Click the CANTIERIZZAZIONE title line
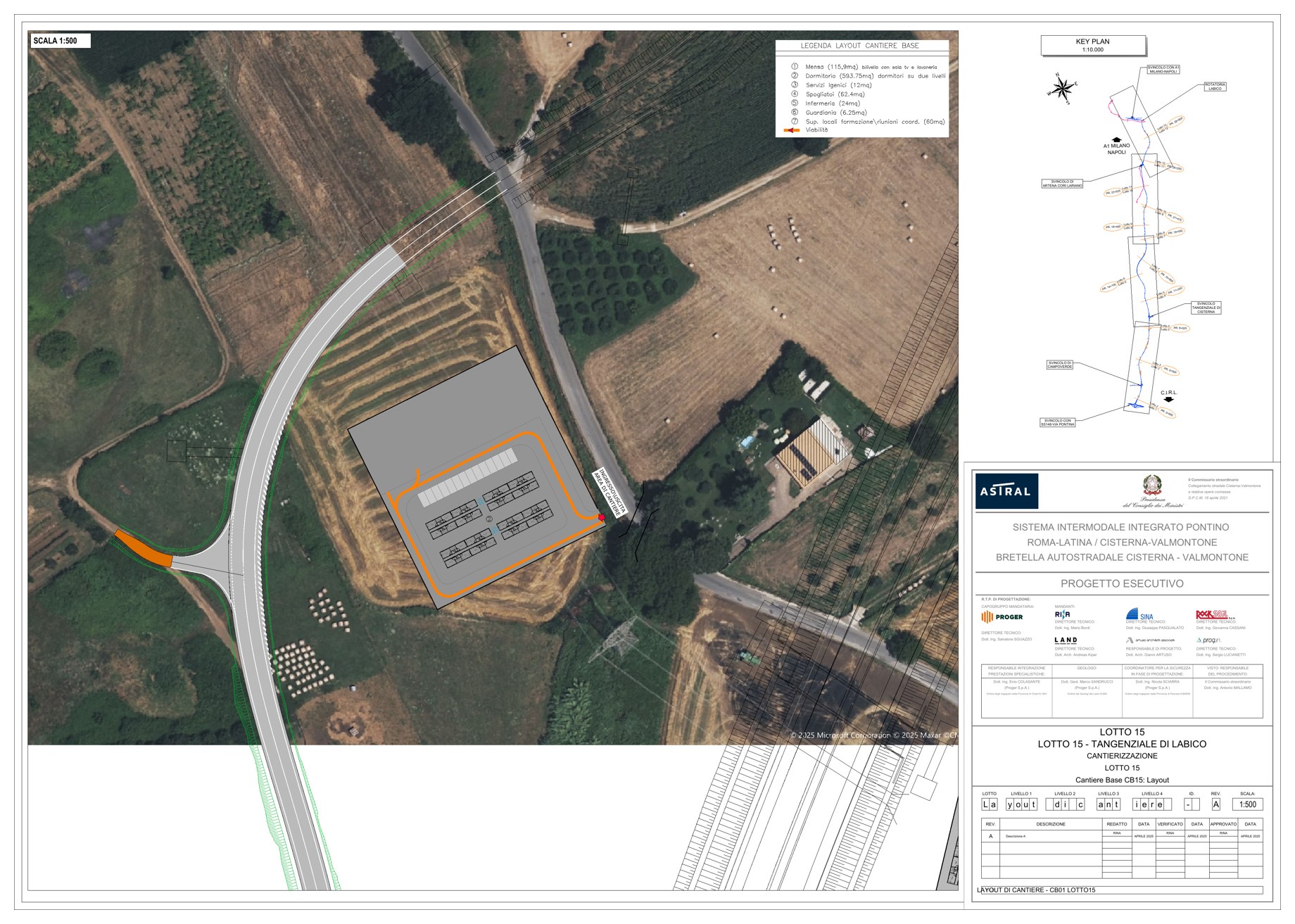The width and height of the screenshot is (1295, 924). click(x=1122, y=756)
